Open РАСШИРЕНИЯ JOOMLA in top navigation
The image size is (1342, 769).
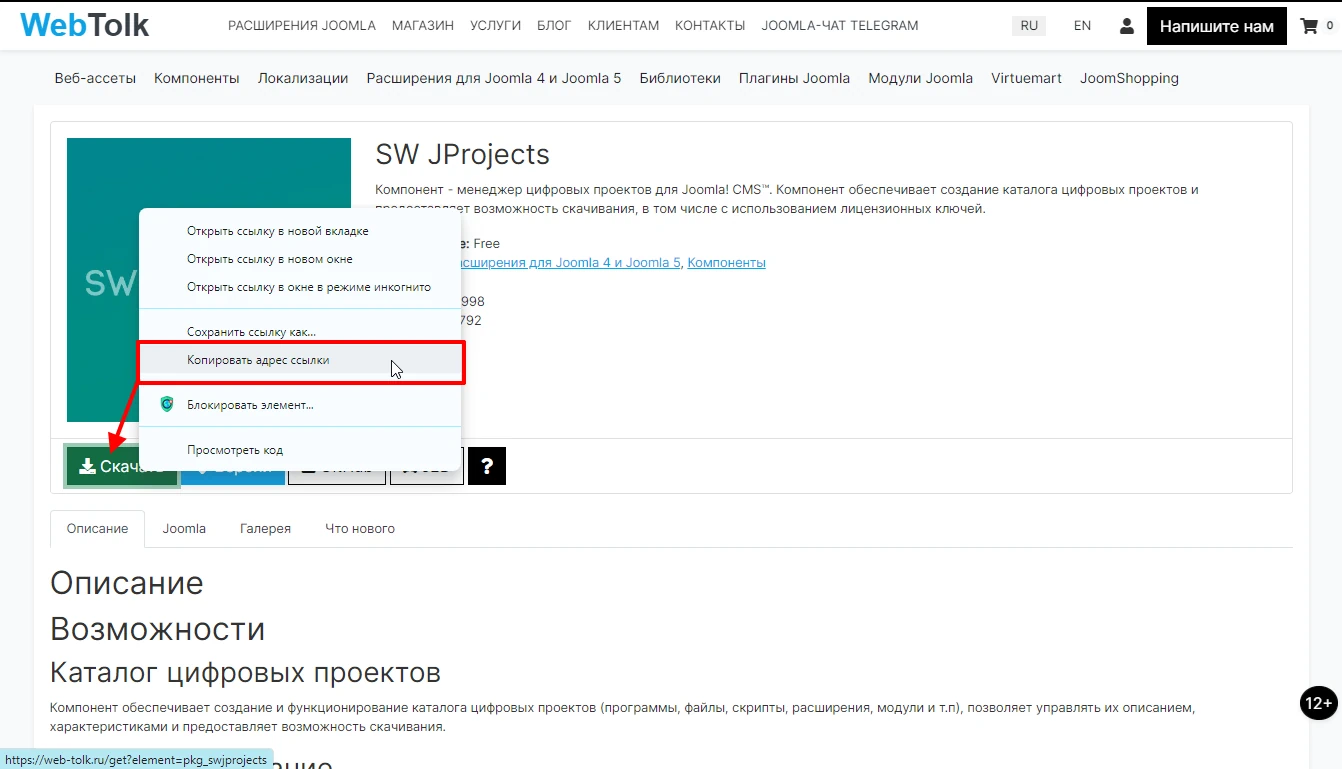pyautogui.click(x=302, y=26)
